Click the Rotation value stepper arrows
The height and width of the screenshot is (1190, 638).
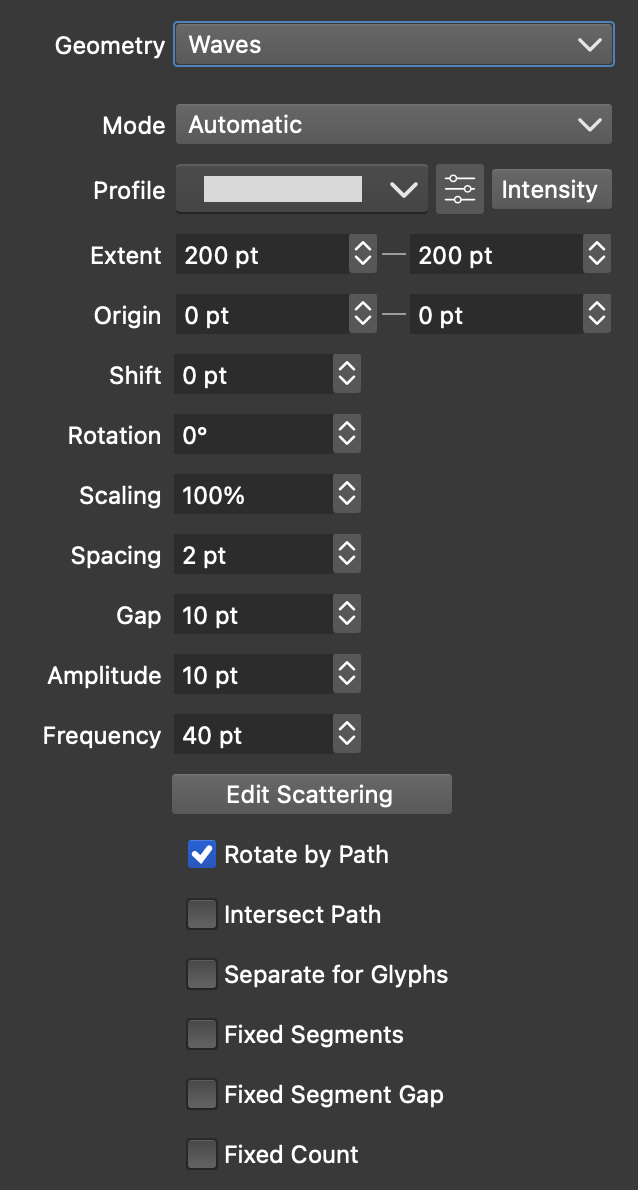[x=347, y=435]
